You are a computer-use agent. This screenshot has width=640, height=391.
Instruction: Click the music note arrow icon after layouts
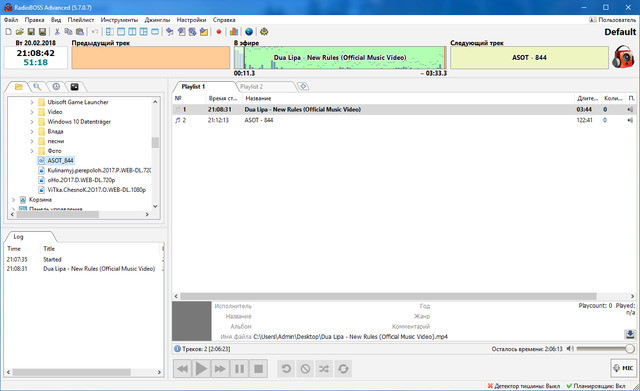170,31
